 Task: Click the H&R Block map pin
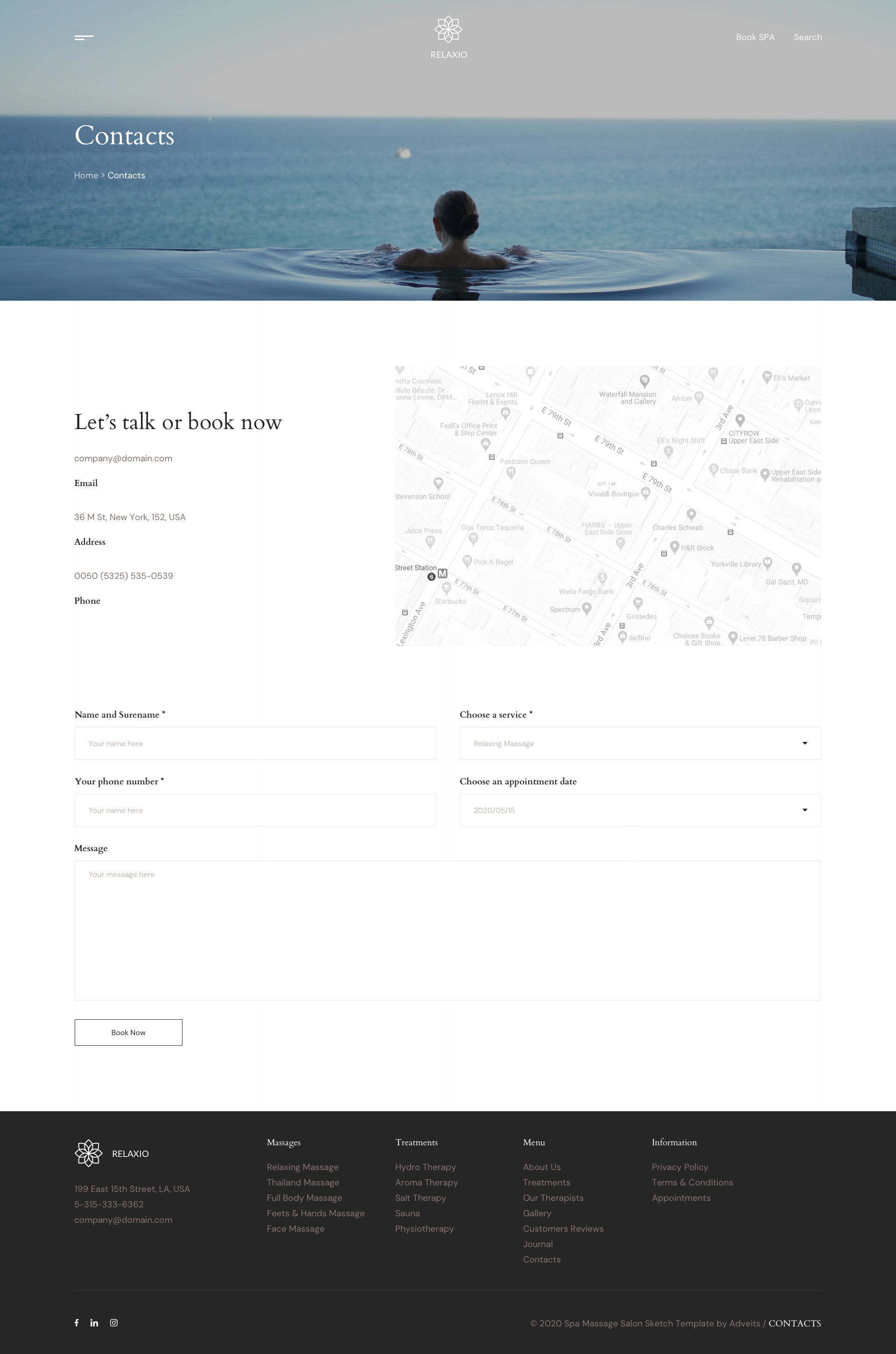coord(674,547)
